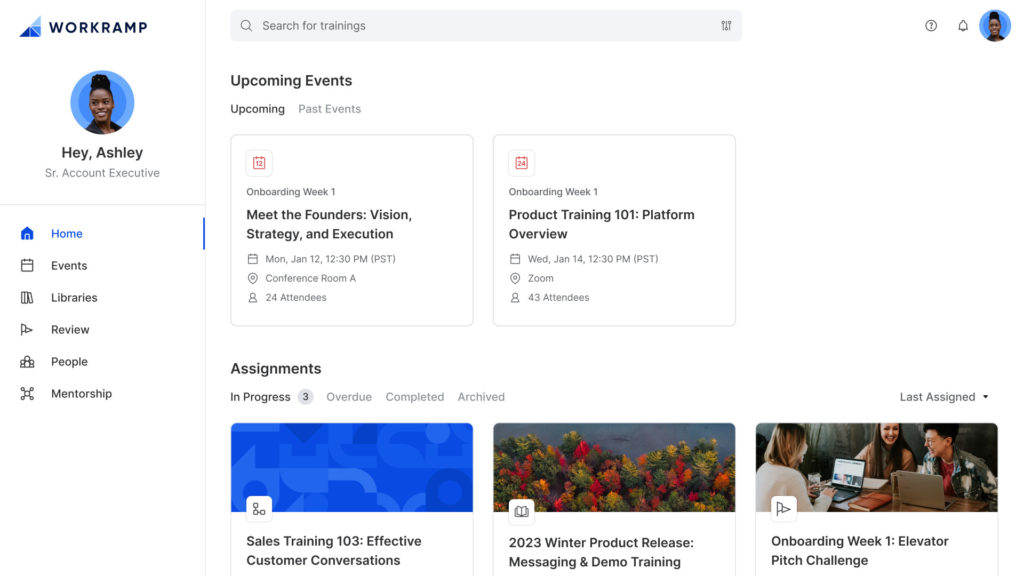Focus the Search for trainings field

click(486, 25)
